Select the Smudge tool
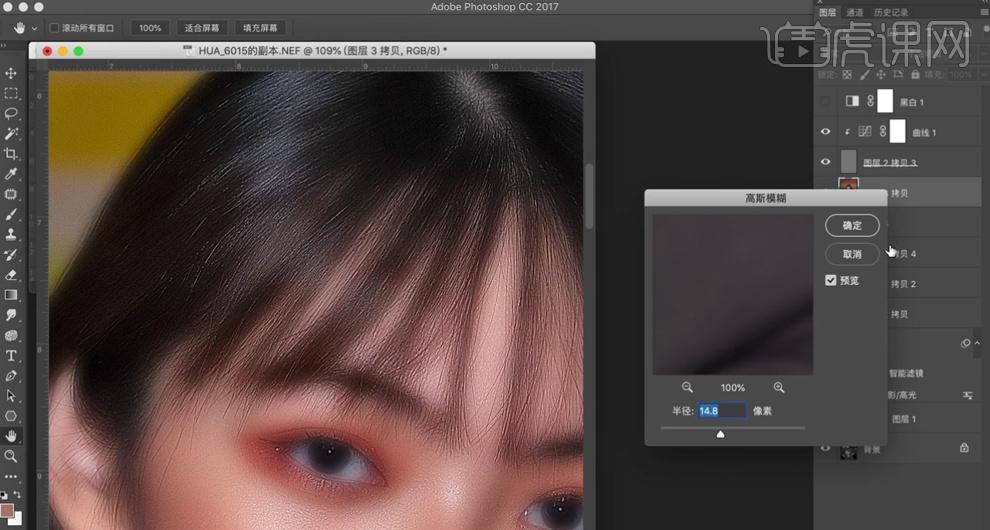The width and height of the screenshot is (990, 530). tap(11, 315)
